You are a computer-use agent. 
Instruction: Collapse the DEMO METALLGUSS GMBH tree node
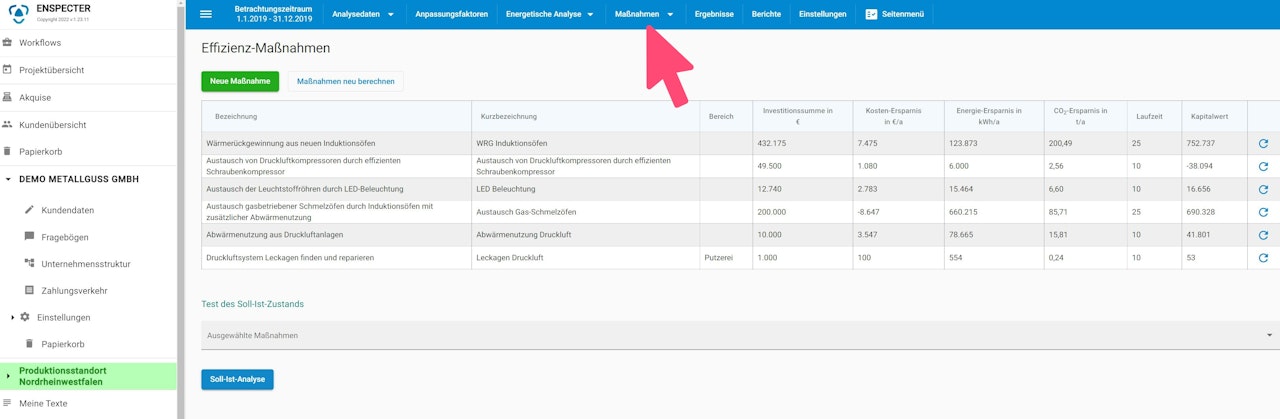tap(8, 179)
